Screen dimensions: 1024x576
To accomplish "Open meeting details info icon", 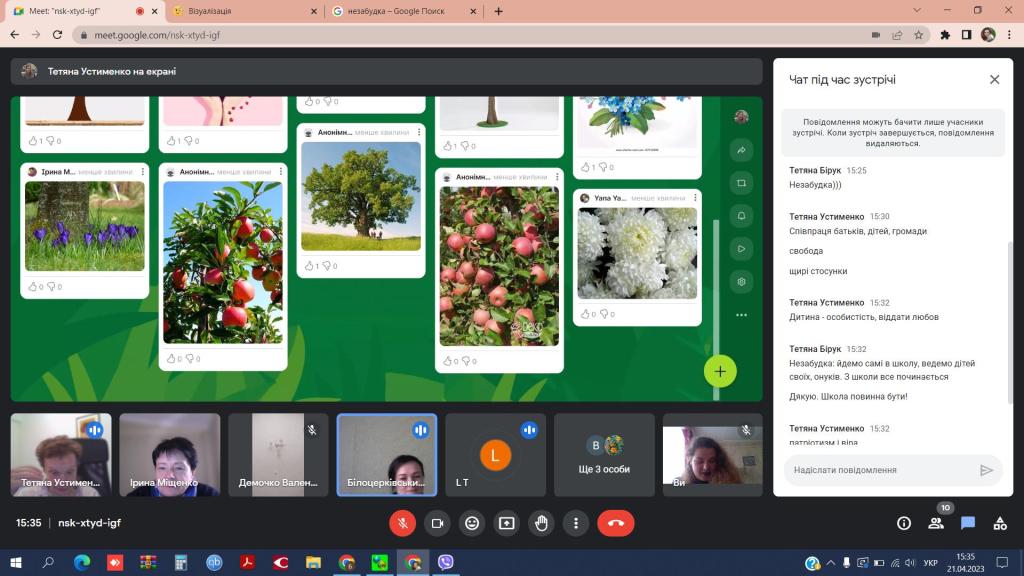I will (904, 523).
